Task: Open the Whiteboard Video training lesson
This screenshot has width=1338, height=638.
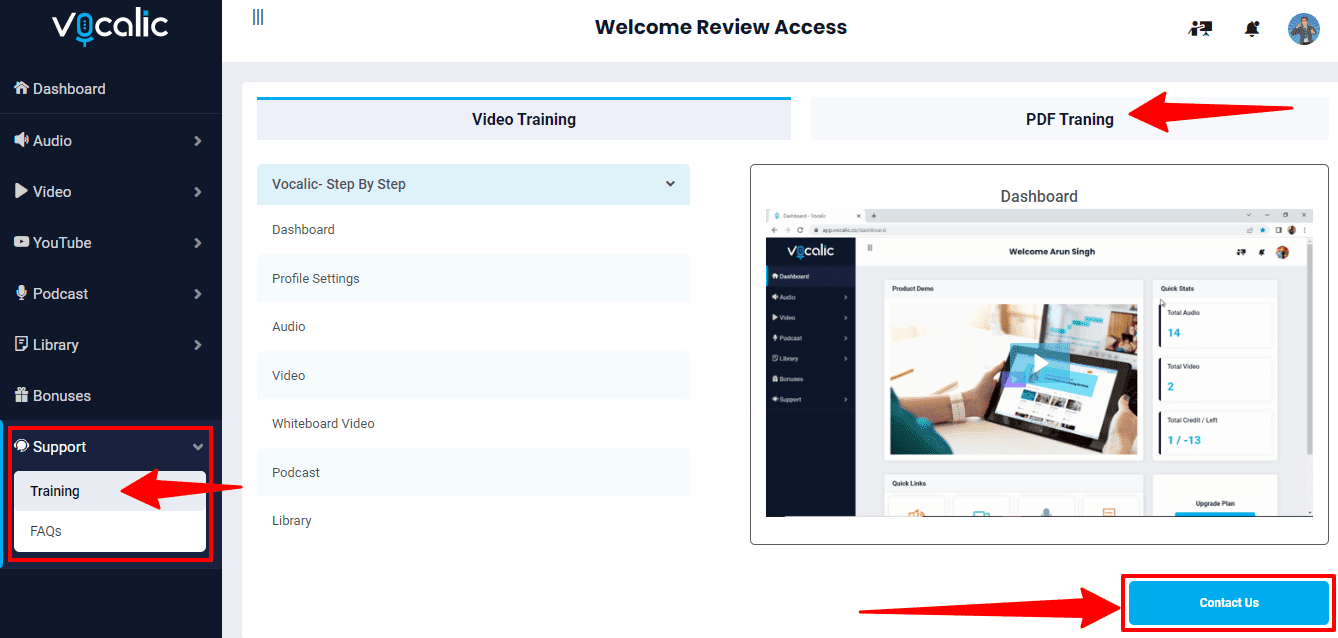Action: (473, 423)
